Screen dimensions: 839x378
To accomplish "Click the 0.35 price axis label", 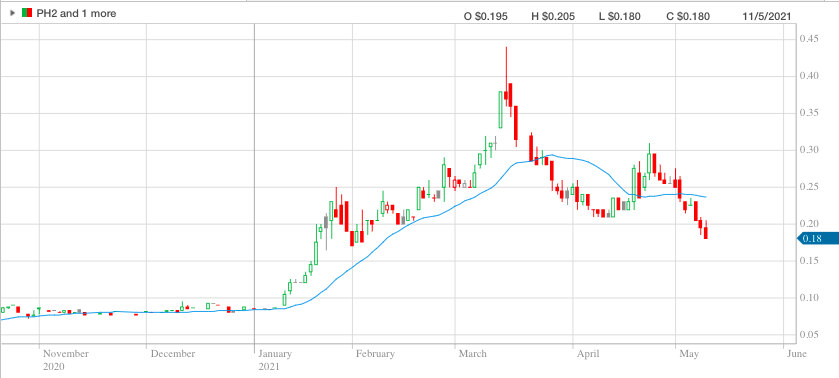I will [x=808, y=113].
